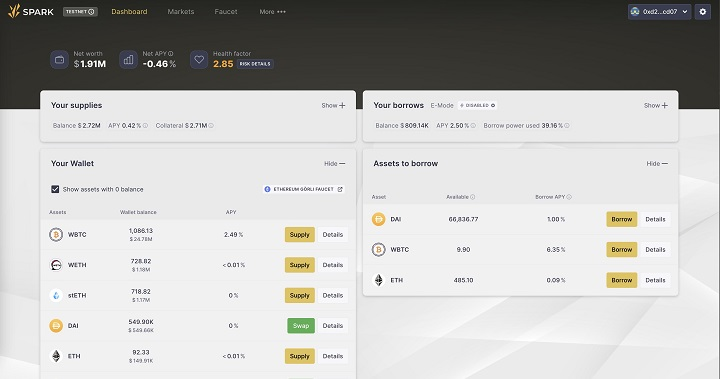Click the Health factor heart icon

tap(199, 60)
